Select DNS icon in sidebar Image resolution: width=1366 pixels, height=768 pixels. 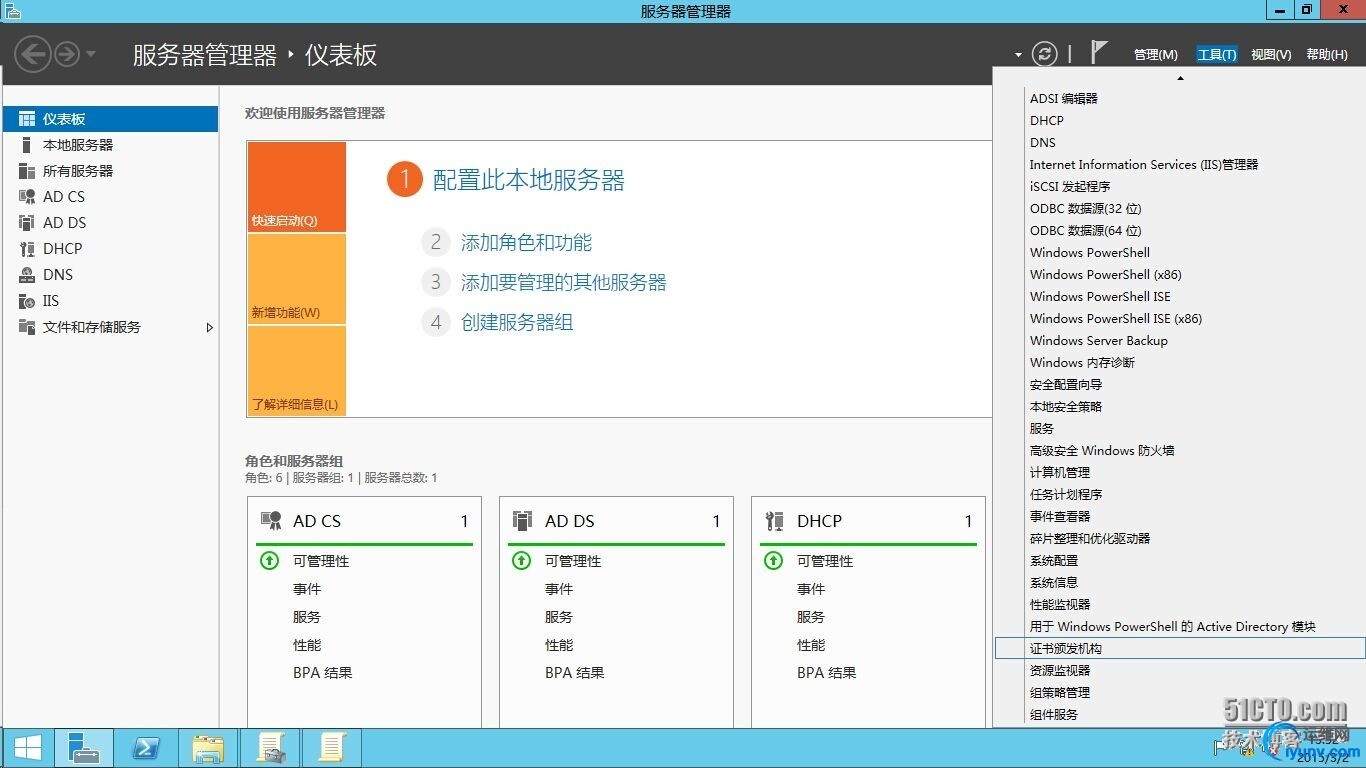[x=27, y=275]
